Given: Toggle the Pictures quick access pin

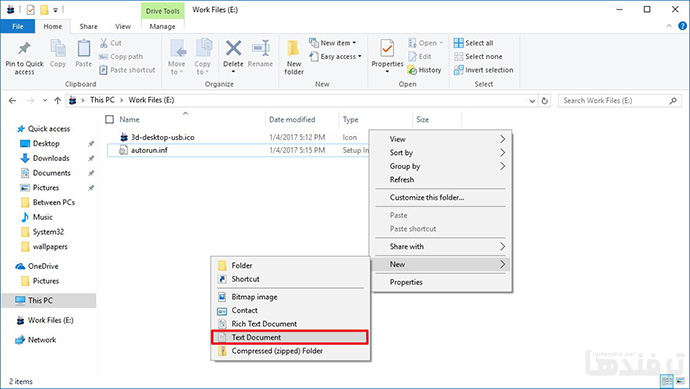Looking at the screenshot, I should (x=91, y=188).
